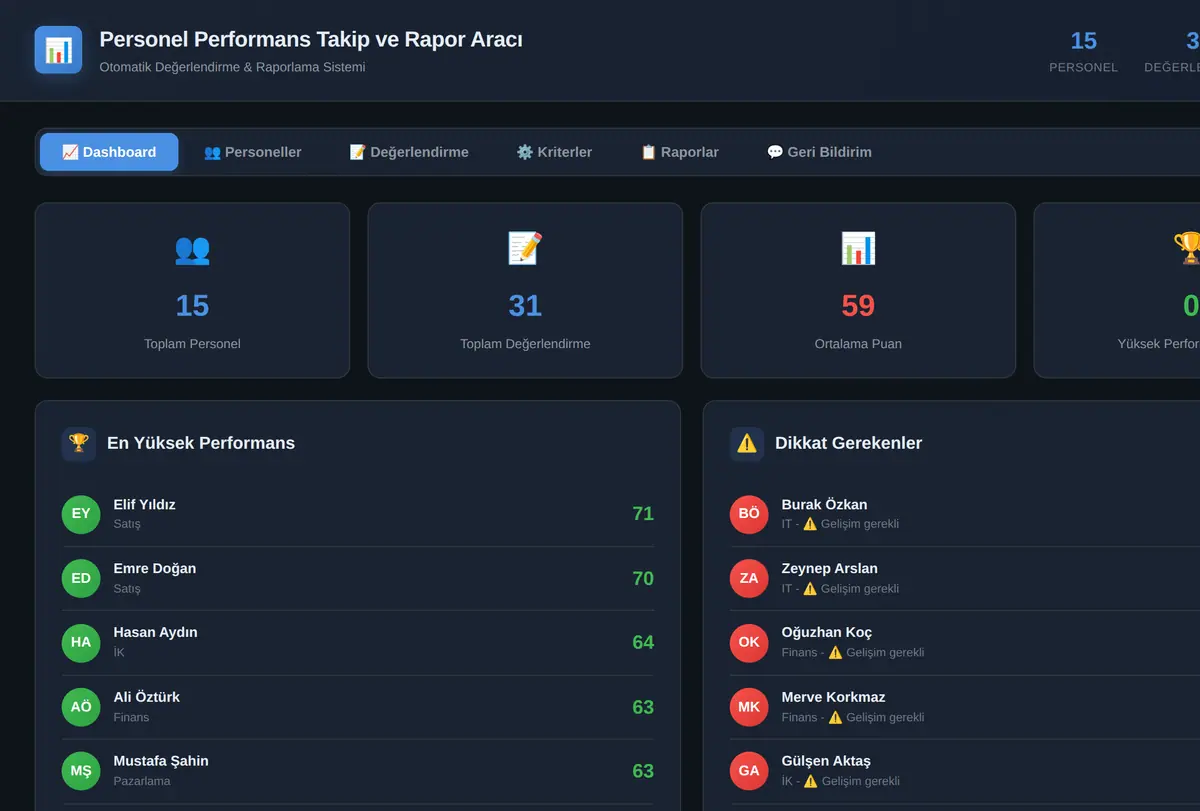Click the header personnel count 15
The height and width of the screenshot is (811, 1200).
point(1084,41)
